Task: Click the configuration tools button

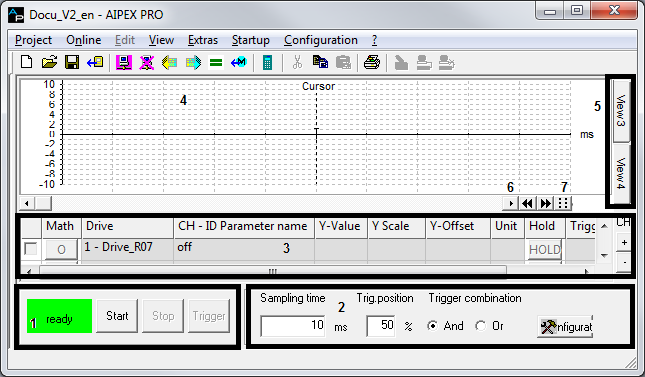Action: [565, 327]
